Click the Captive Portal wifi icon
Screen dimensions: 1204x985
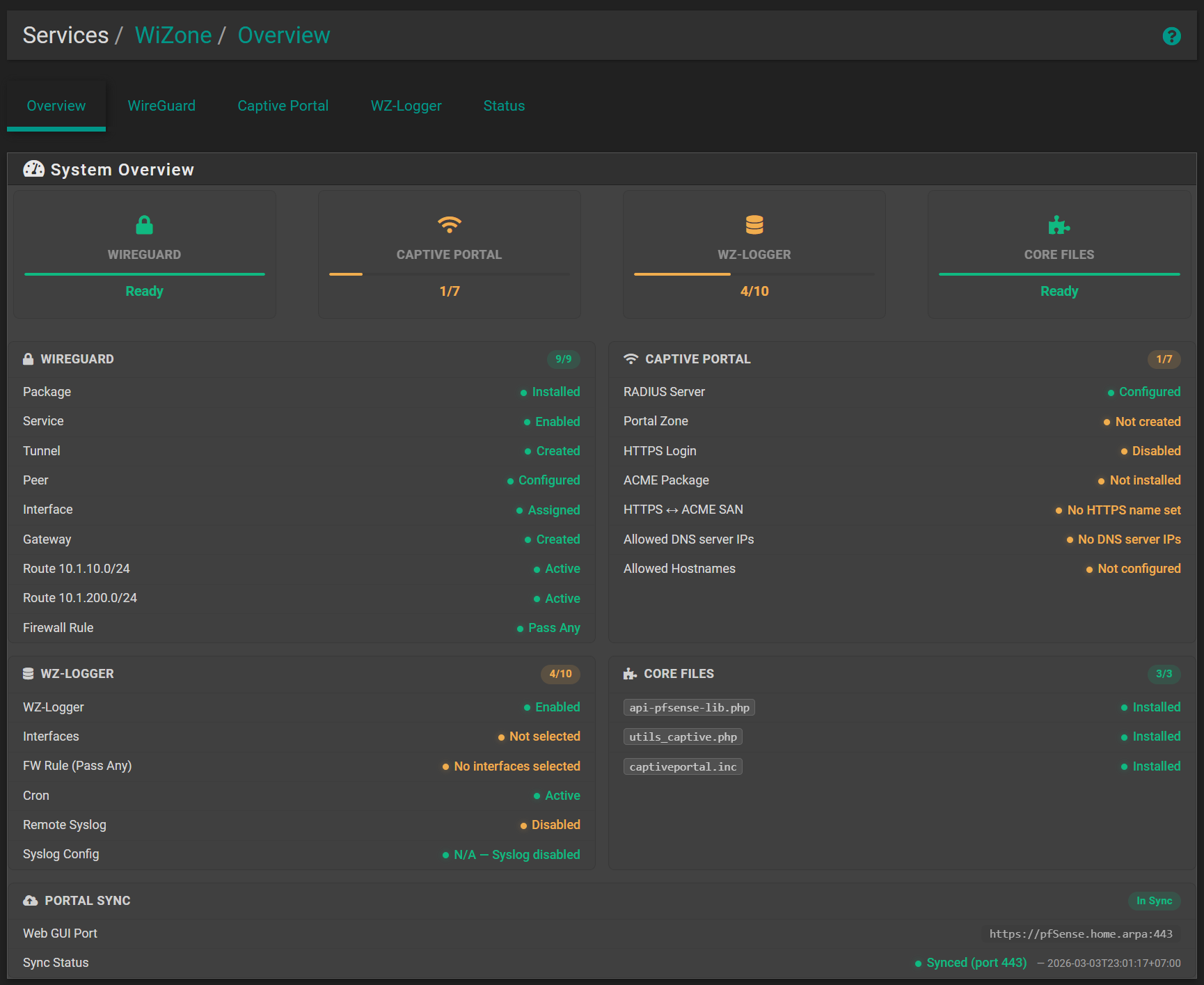(x=449, y=225)
